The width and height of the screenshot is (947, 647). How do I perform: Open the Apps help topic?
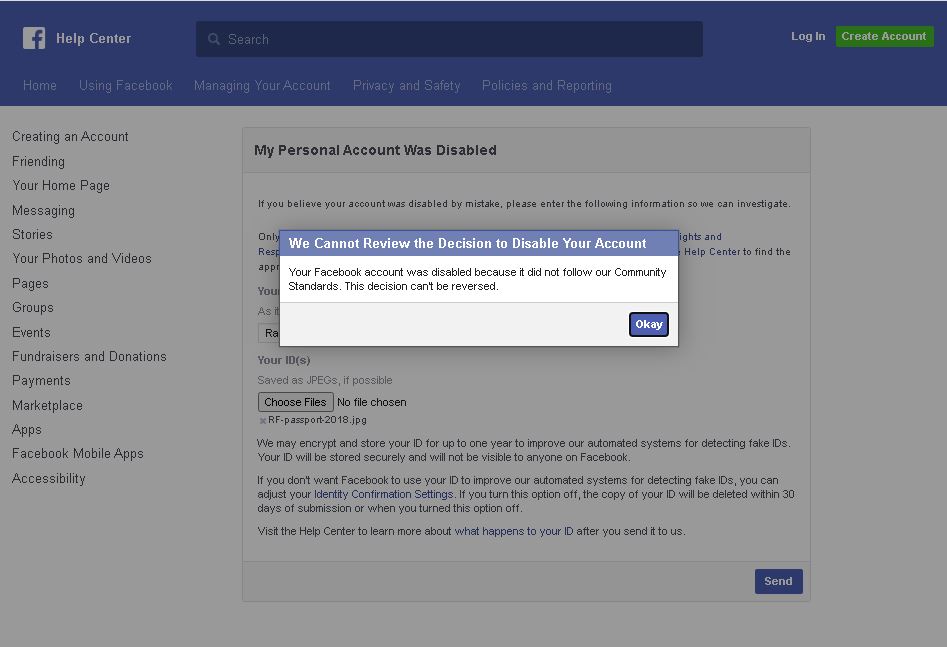pos(27,430)
